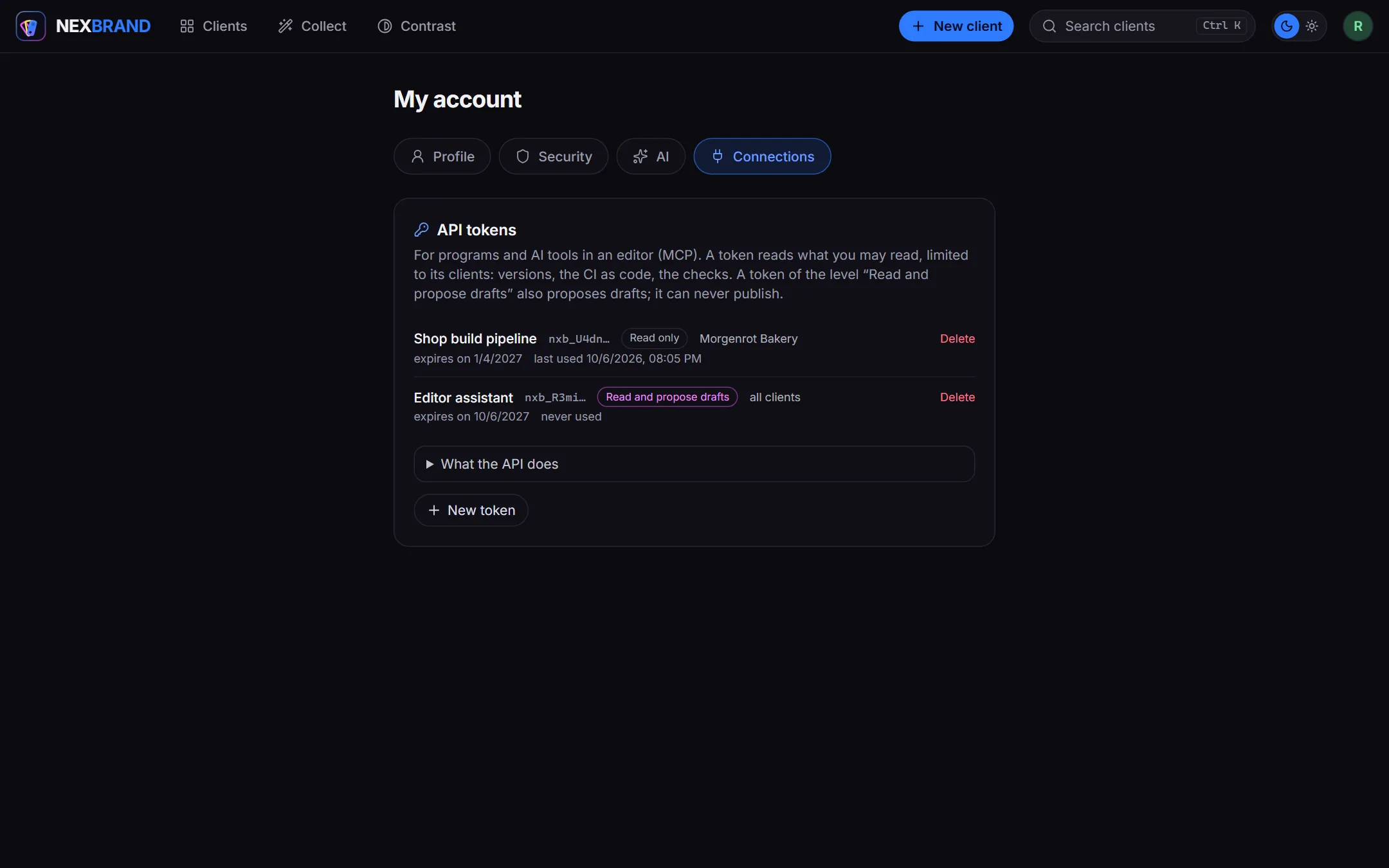Click the API tokens heading
This screenshot has height=868, width=1389.
coord(477,230)
